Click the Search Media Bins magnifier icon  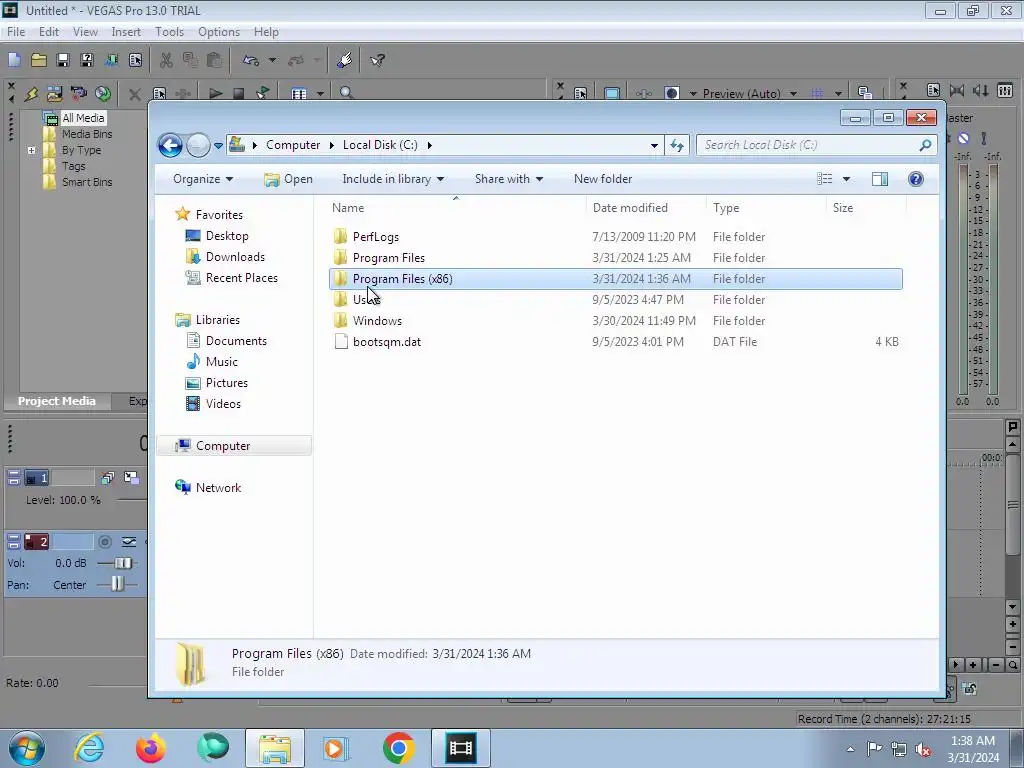coord(346,93)
